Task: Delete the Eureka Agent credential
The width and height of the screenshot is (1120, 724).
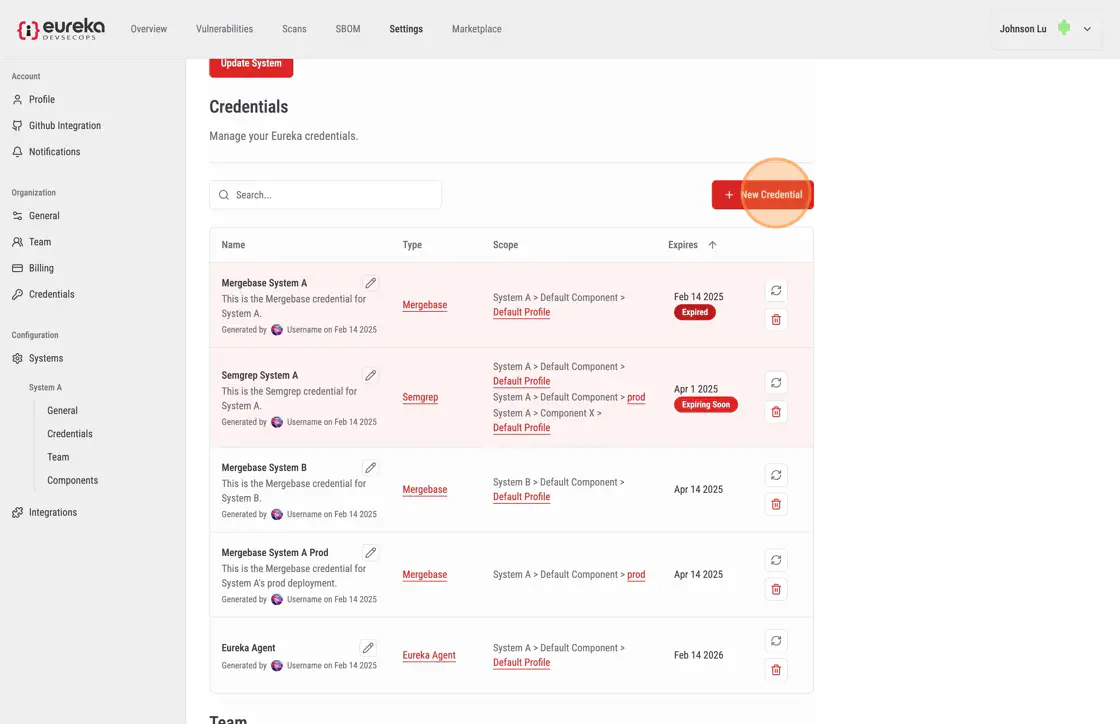Action: click(x=776, y=670)
